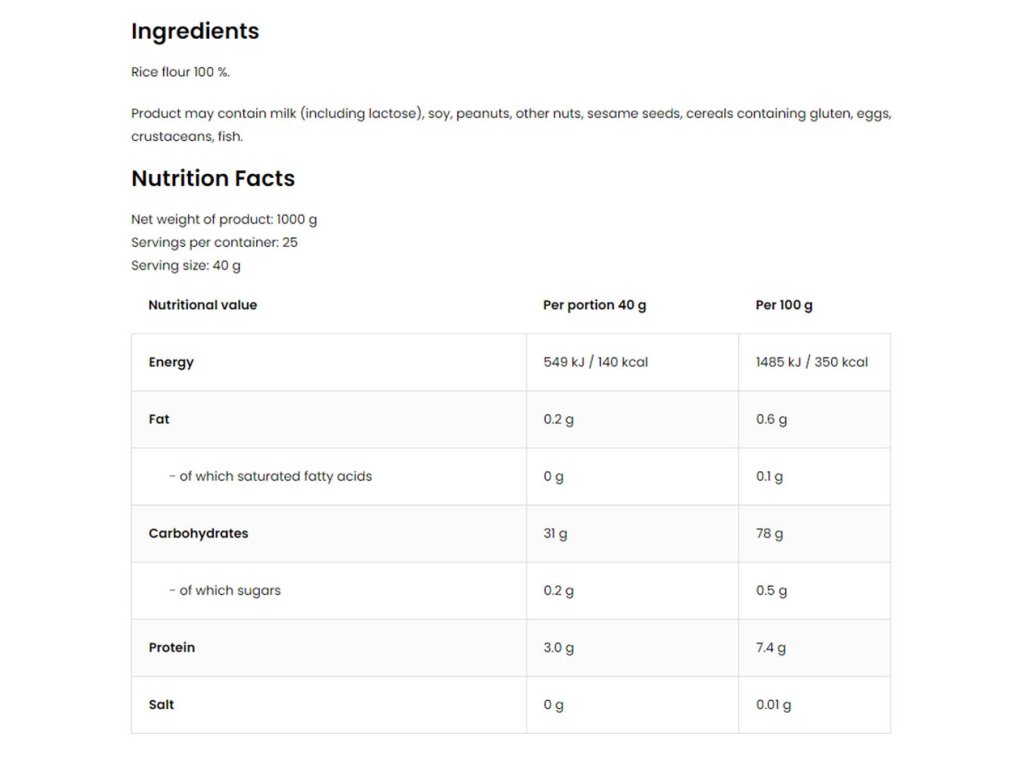Click Net weight of product line

(x=224, y=219)
